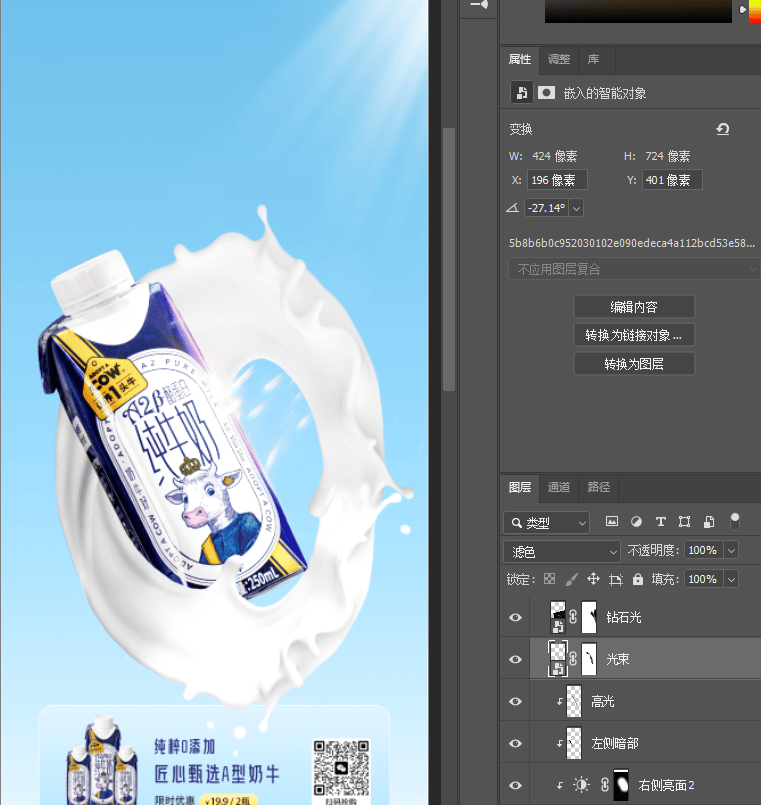Click the smart object filename 5b8b6b0c95...

(x=632, y=243)
